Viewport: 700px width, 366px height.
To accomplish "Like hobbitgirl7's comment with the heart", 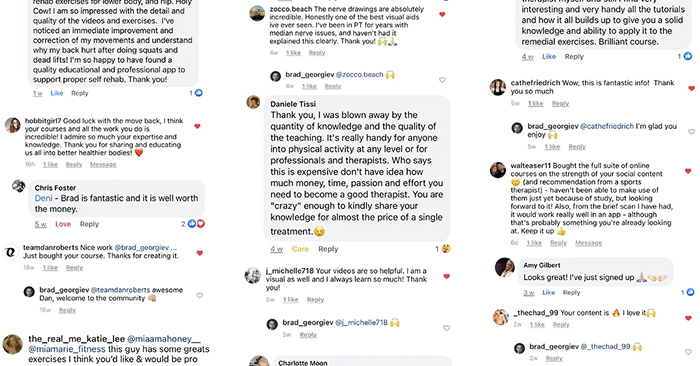I will 197,126.
